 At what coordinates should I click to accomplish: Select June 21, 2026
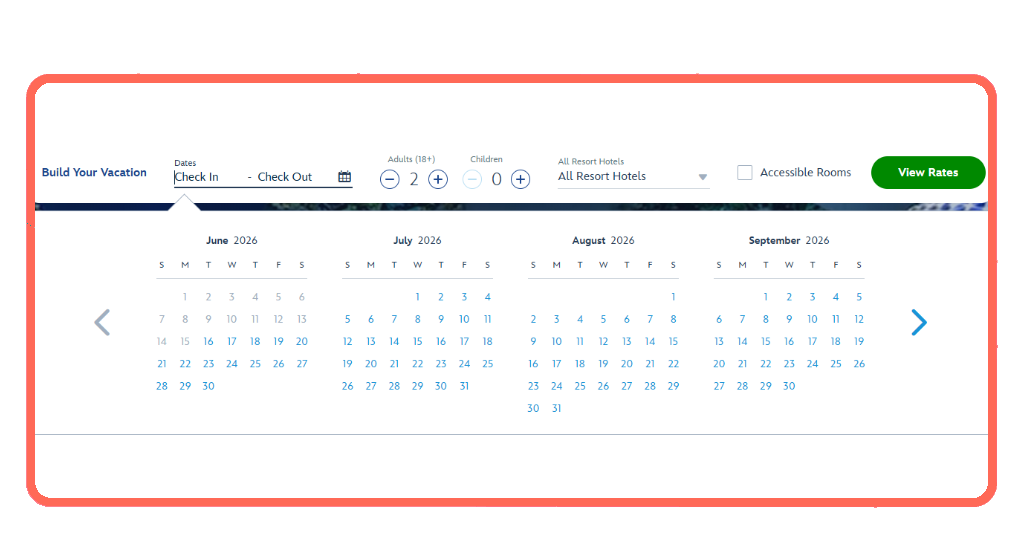[162, 364]
